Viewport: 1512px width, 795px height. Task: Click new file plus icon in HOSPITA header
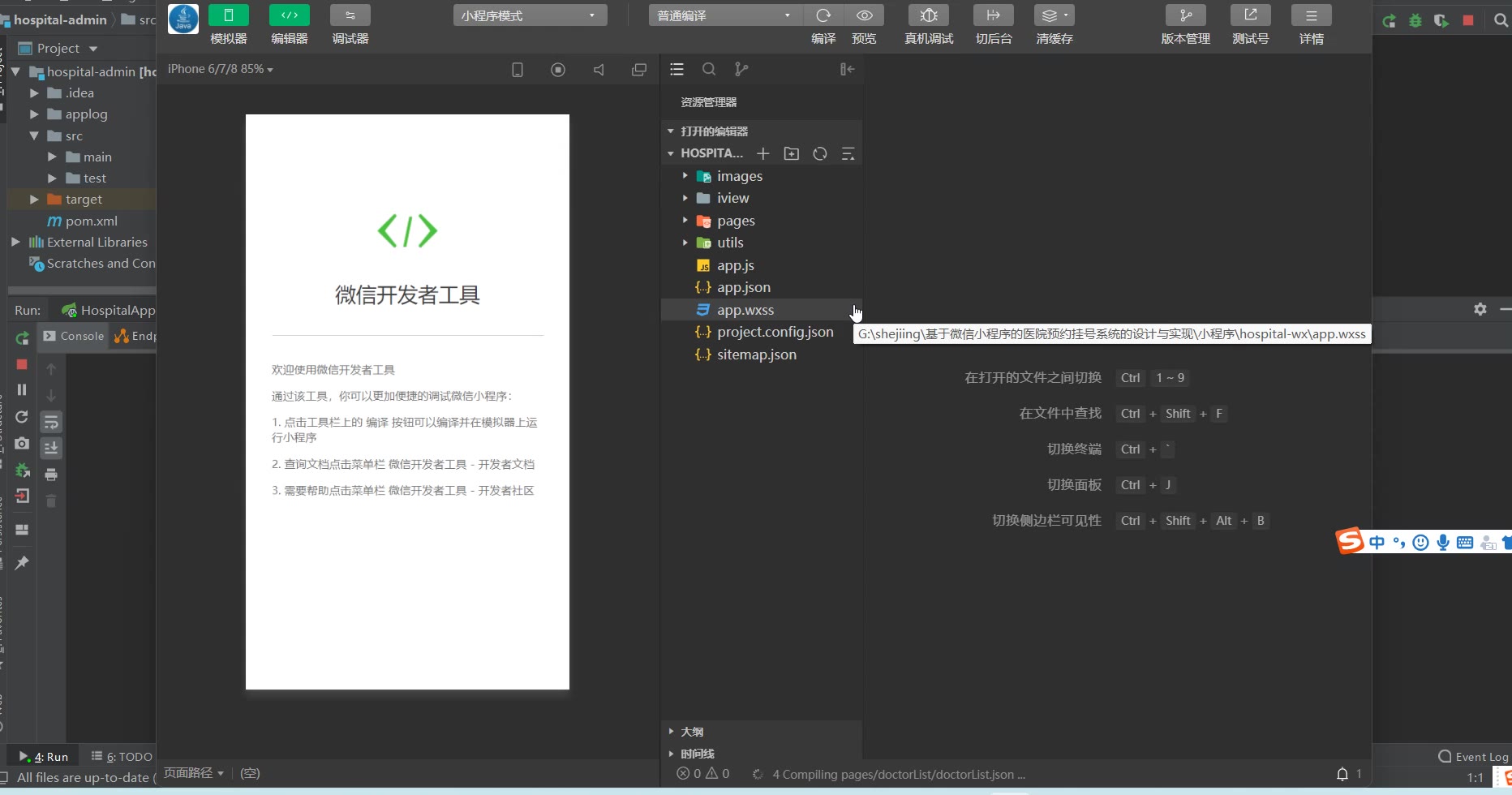coord(762,153)
